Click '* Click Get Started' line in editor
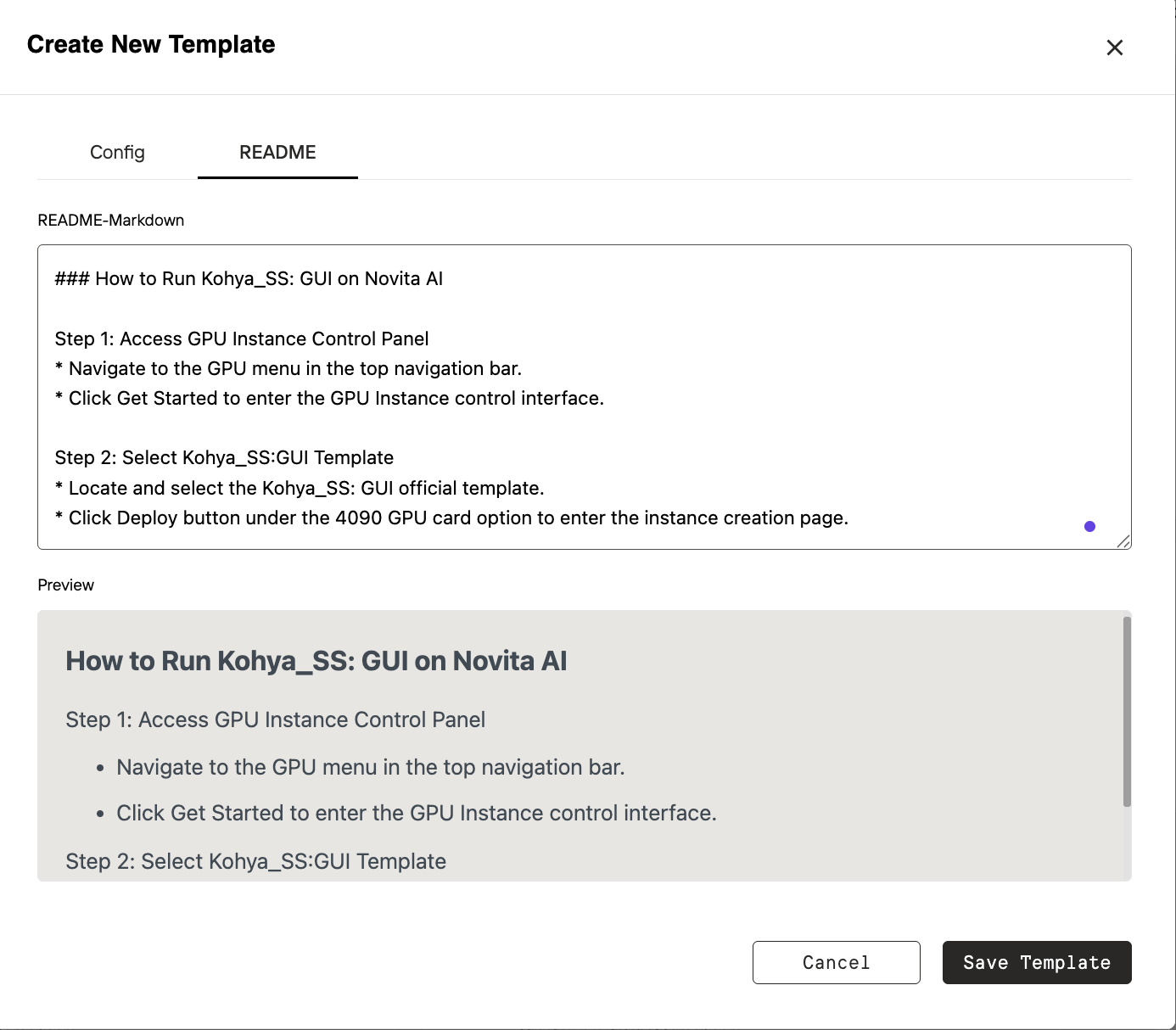 329,399
